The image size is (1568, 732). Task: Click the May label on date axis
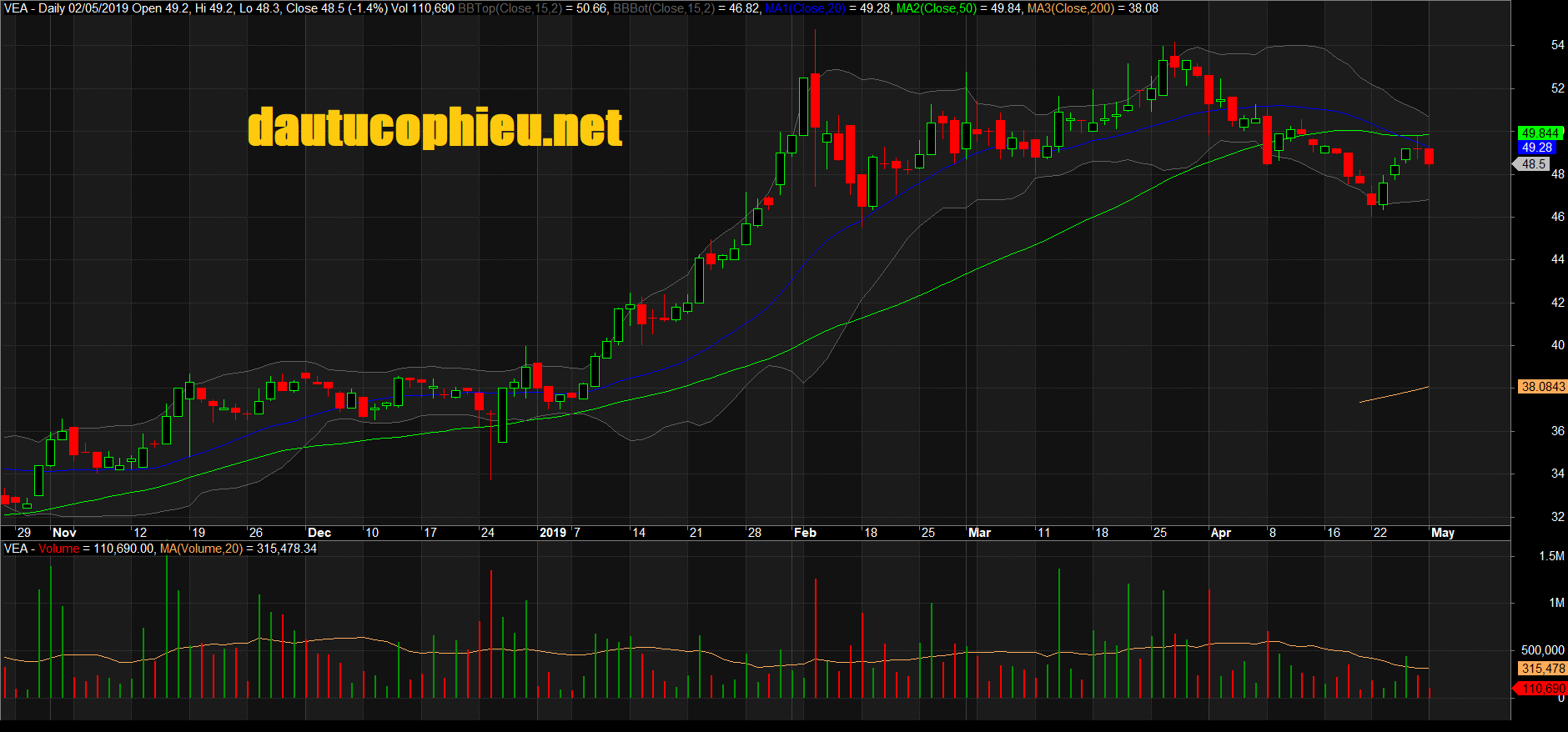[1442, 533]
